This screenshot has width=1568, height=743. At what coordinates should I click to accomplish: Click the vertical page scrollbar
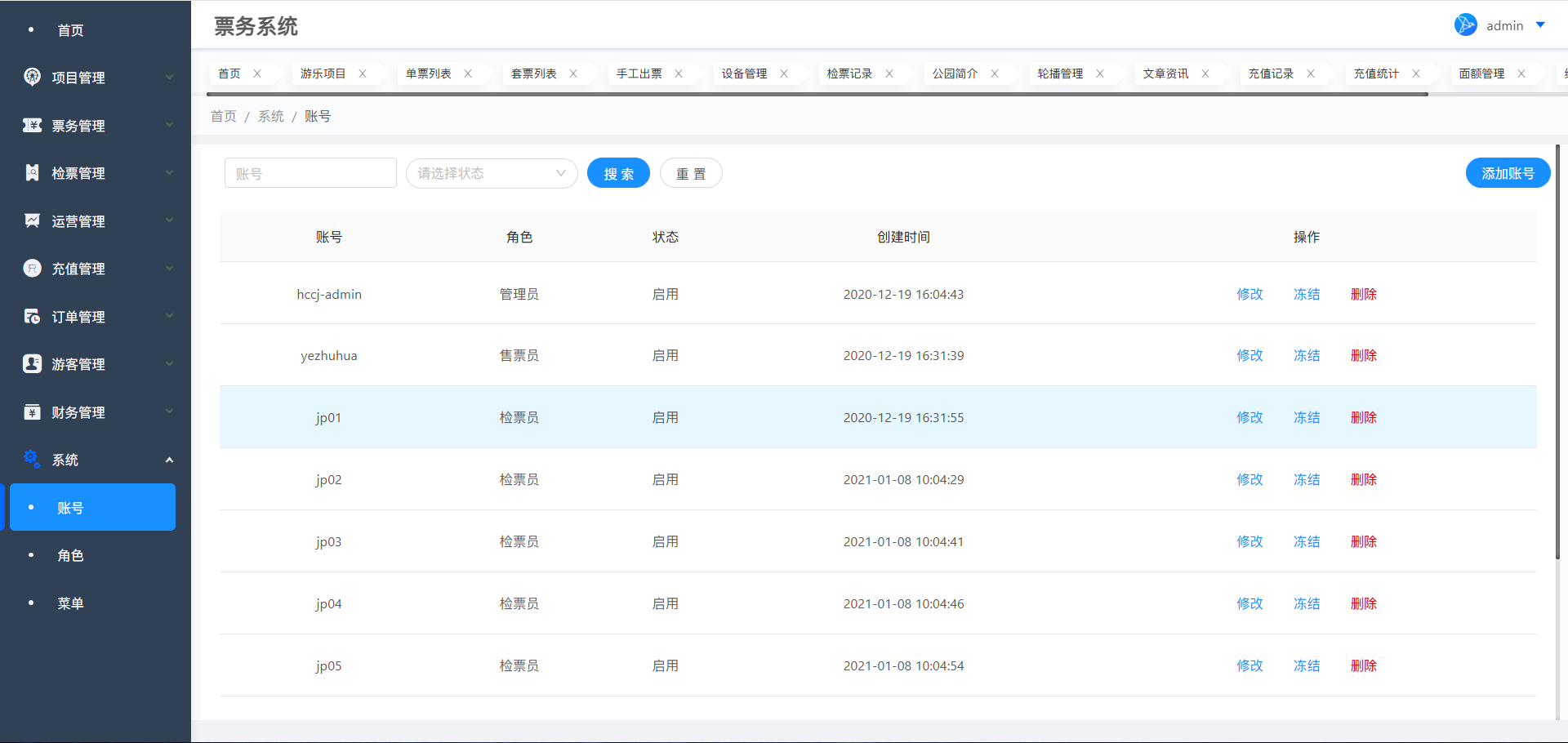click(x=1557, y=352)
